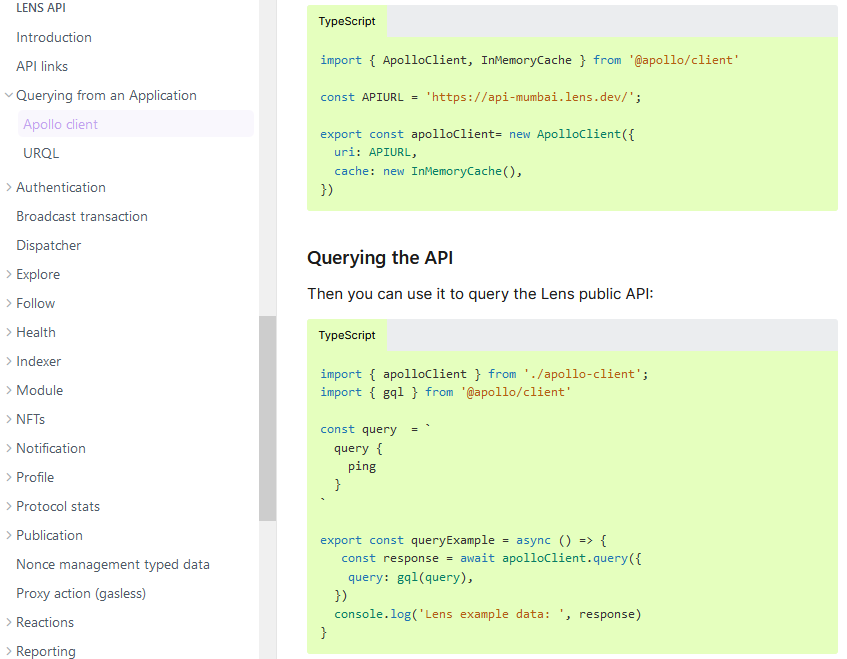Expand the Explore sidebar section
The image size is (847, 659).
9,274
